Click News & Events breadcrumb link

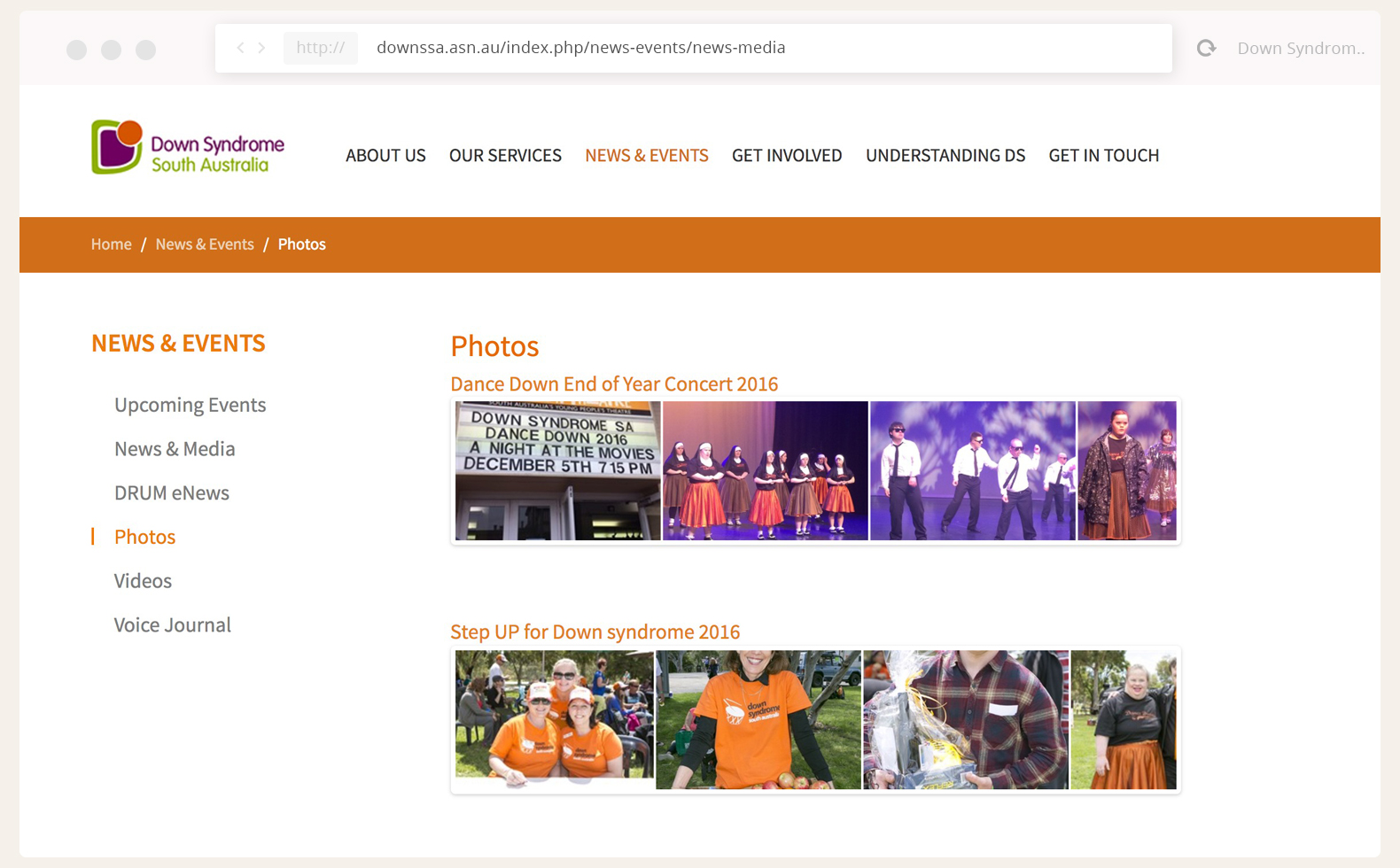point(205,244)
